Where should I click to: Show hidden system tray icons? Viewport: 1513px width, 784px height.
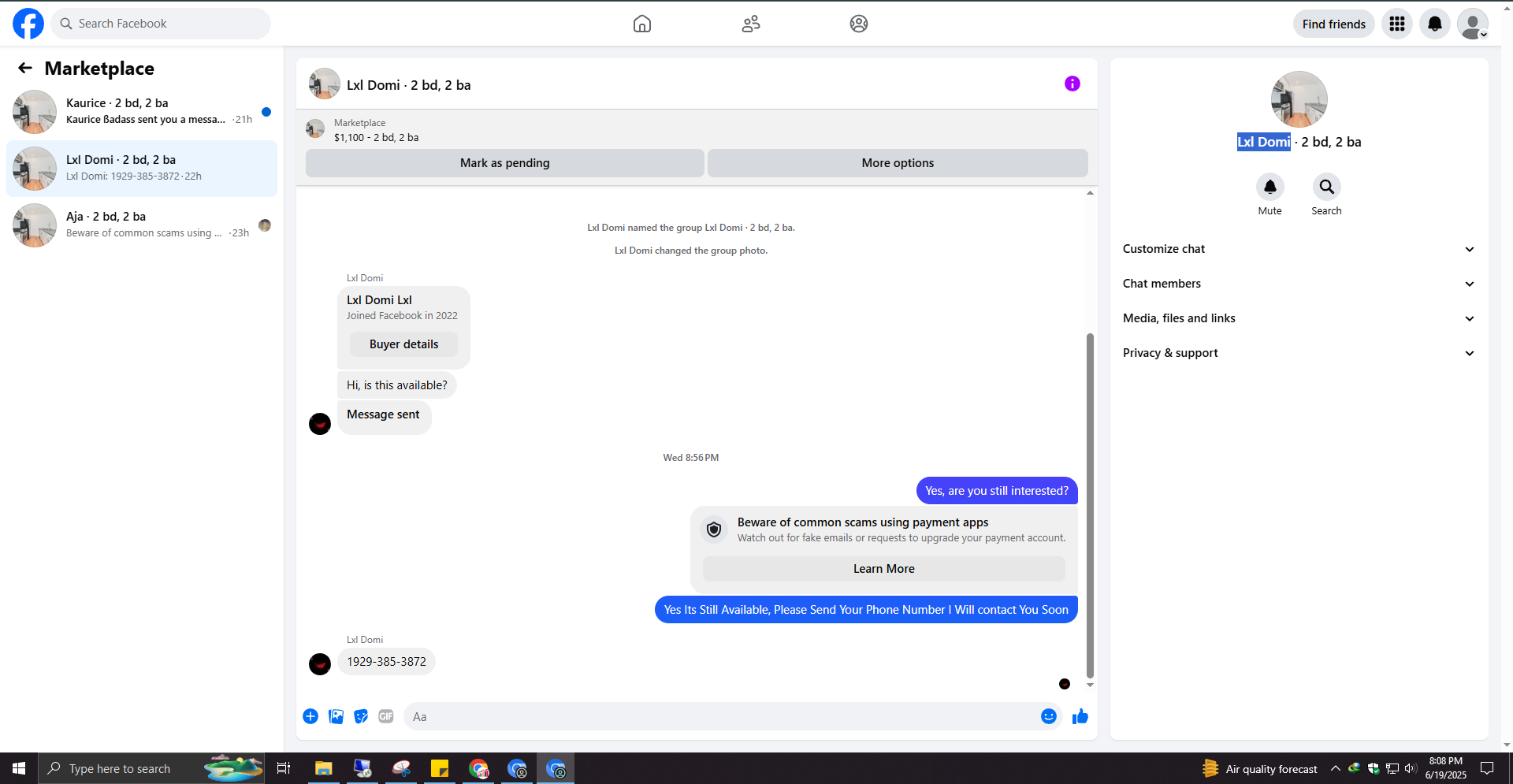(x=1336, y=768)
